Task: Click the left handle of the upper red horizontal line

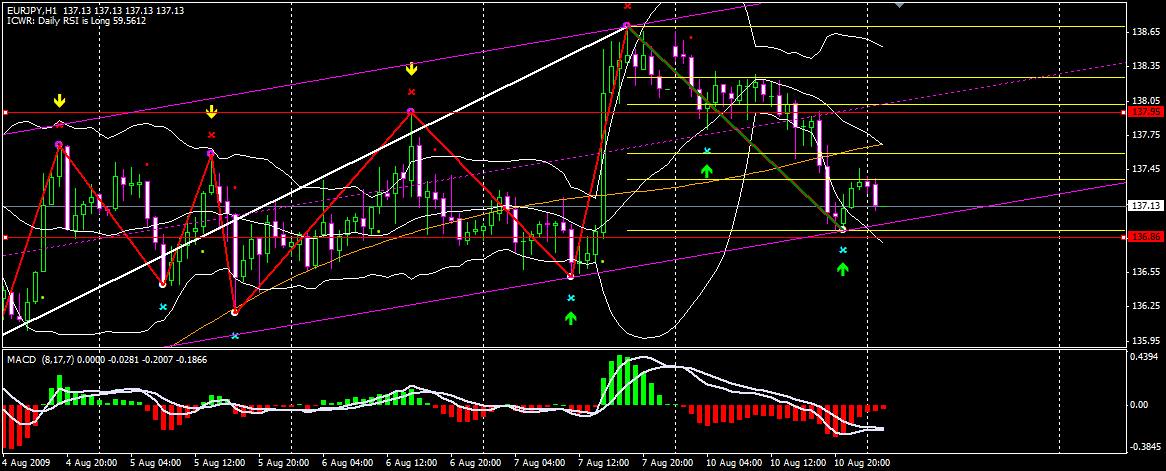Action: tap(4, 113)
